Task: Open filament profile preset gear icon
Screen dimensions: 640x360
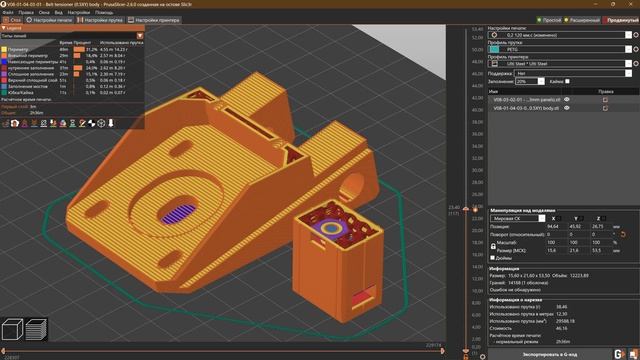Action: pyautogui.click(x=636, y=49)
